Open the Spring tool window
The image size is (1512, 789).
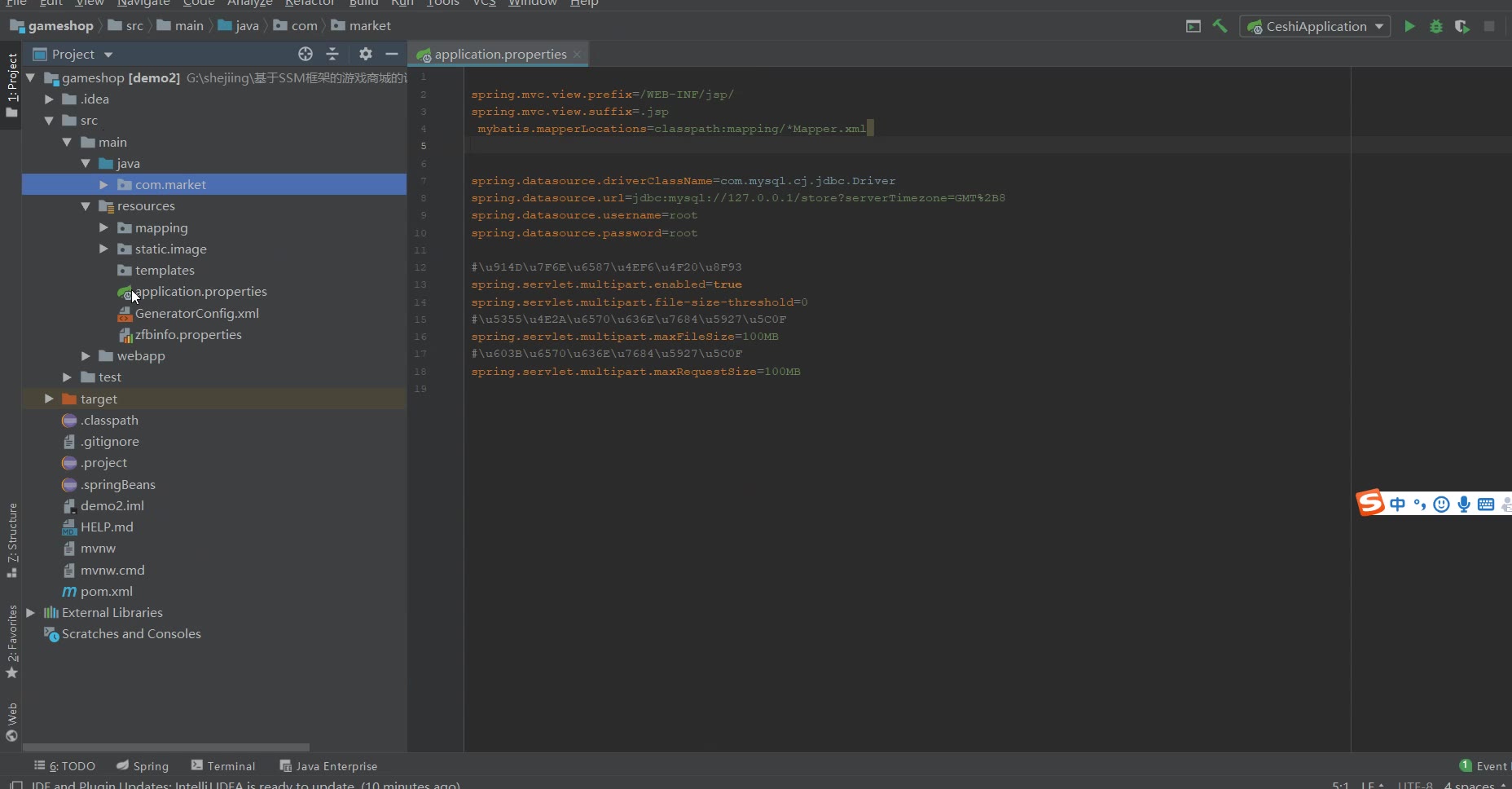[143, 766]
